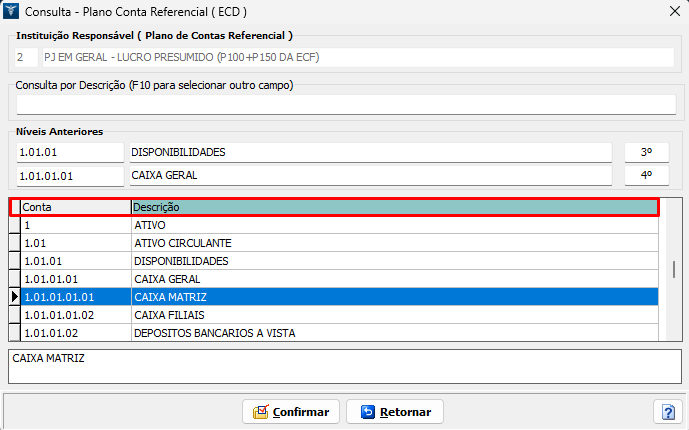
Task: Click the current row pointer arrow indicator
Action: click(15, 297)
